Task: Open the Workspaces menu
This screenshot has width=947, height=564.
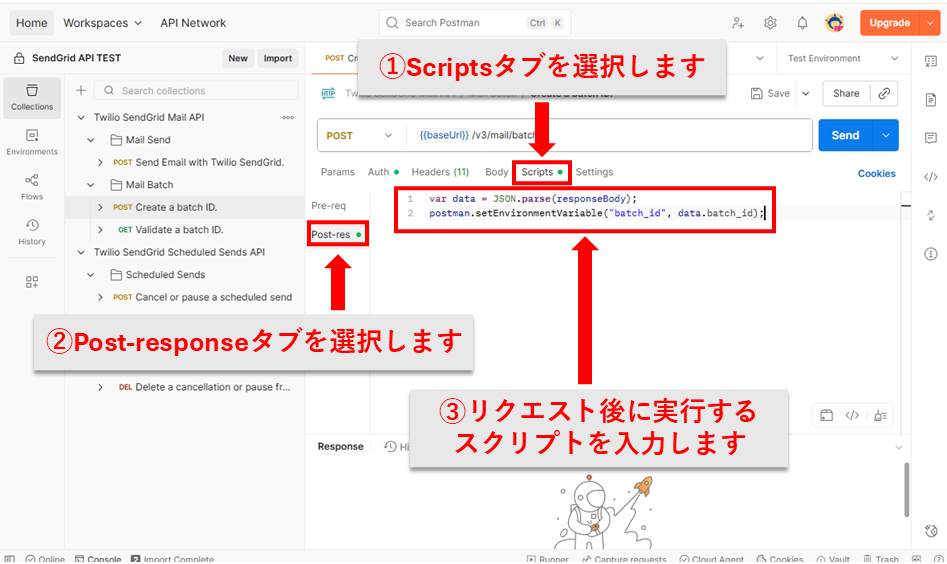Action: (x=102, y=23)
